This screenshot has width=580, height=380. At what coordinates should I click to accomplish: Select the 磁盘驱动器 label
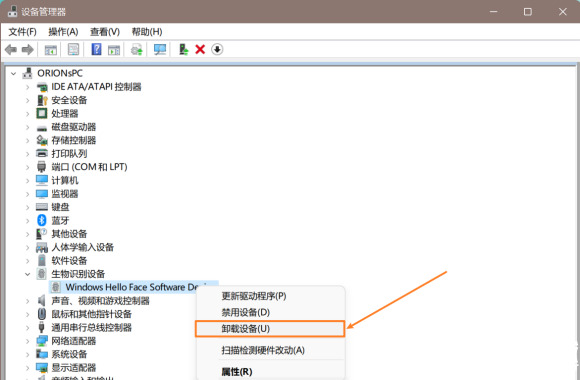pyautogui.click(x=74, y=127)
